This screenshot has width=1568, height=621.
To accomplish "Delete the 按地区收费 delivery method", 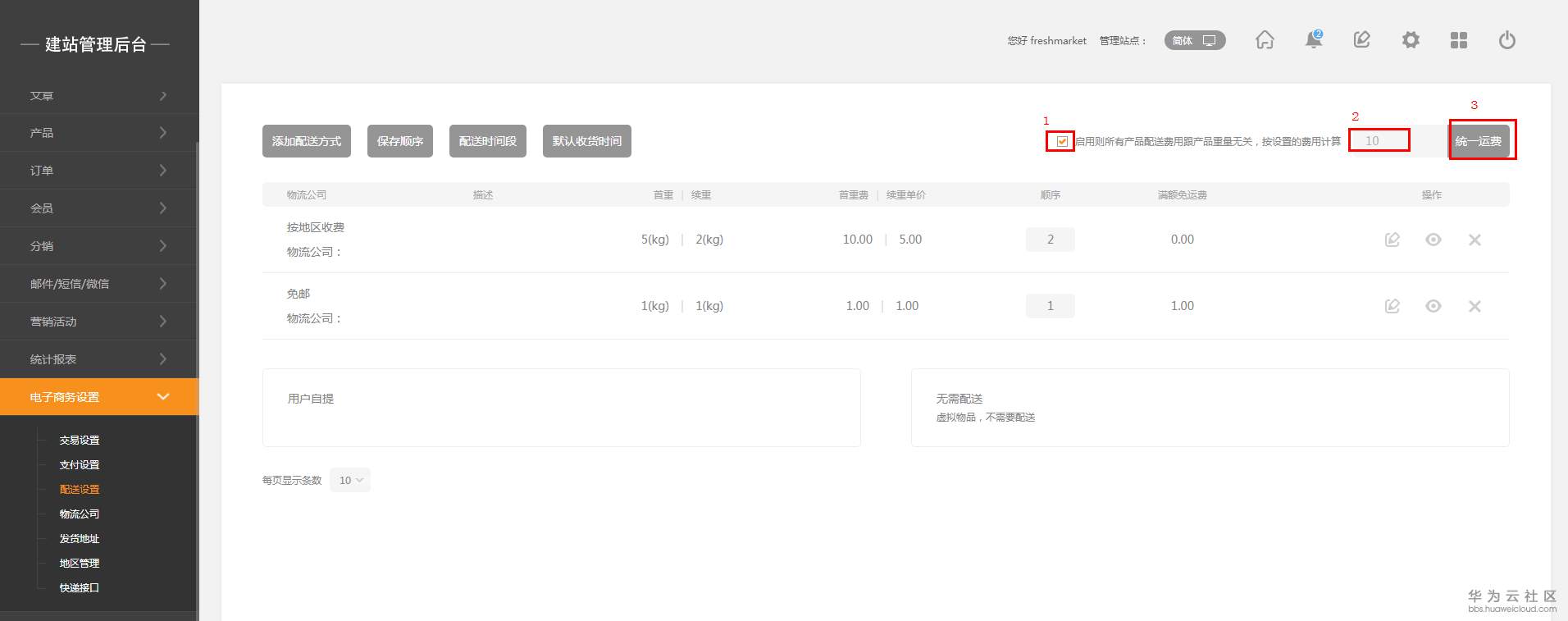I will click(x=1475, y=240).
